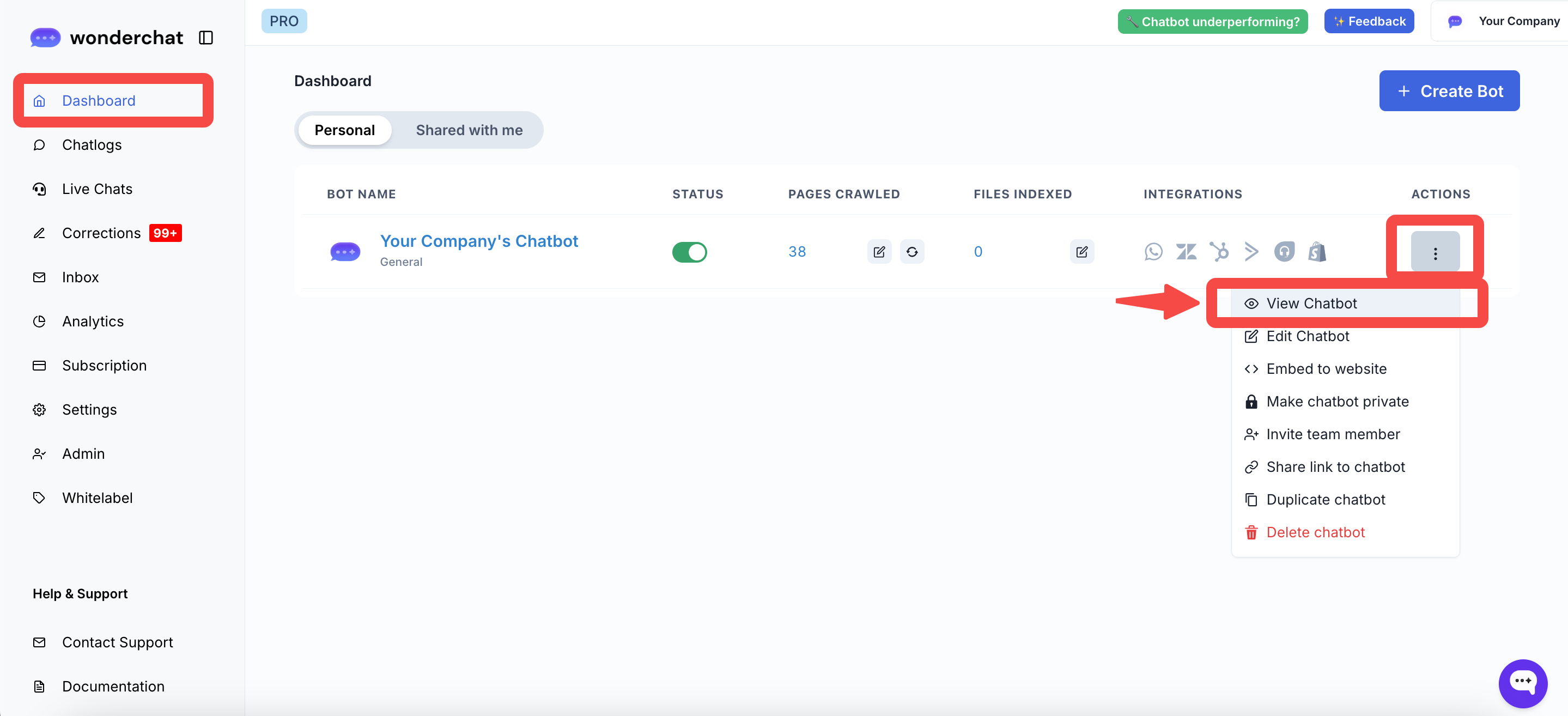This screenshot has height=716, width=1568.
Task: Switch to Shared with me tab
Action: point(469,130)
